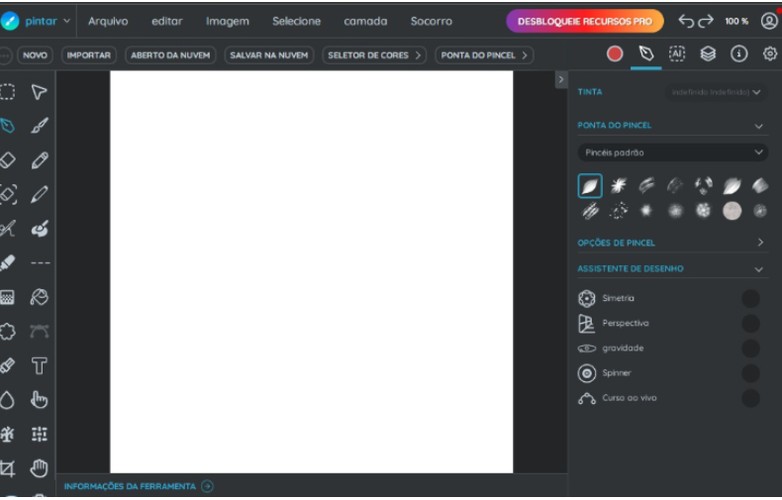Select the arrow move tool

(39, 92)
